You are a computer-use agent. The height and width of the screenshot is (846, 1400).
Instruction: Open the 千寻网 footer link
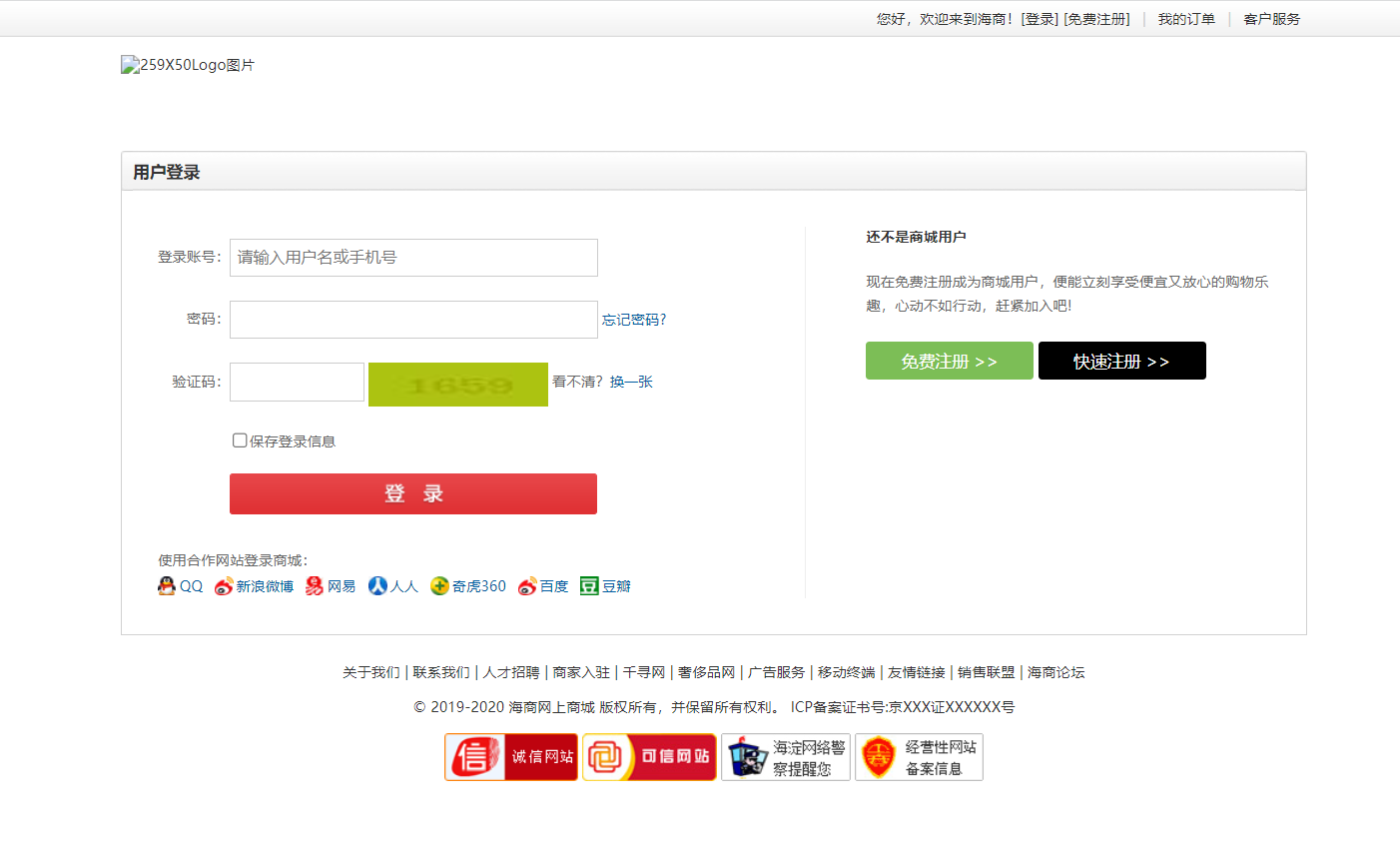click(x=644, y=672)
